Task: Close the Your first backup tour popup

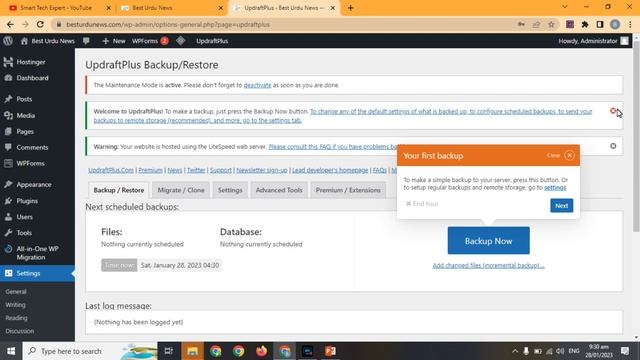Action: 569,156
